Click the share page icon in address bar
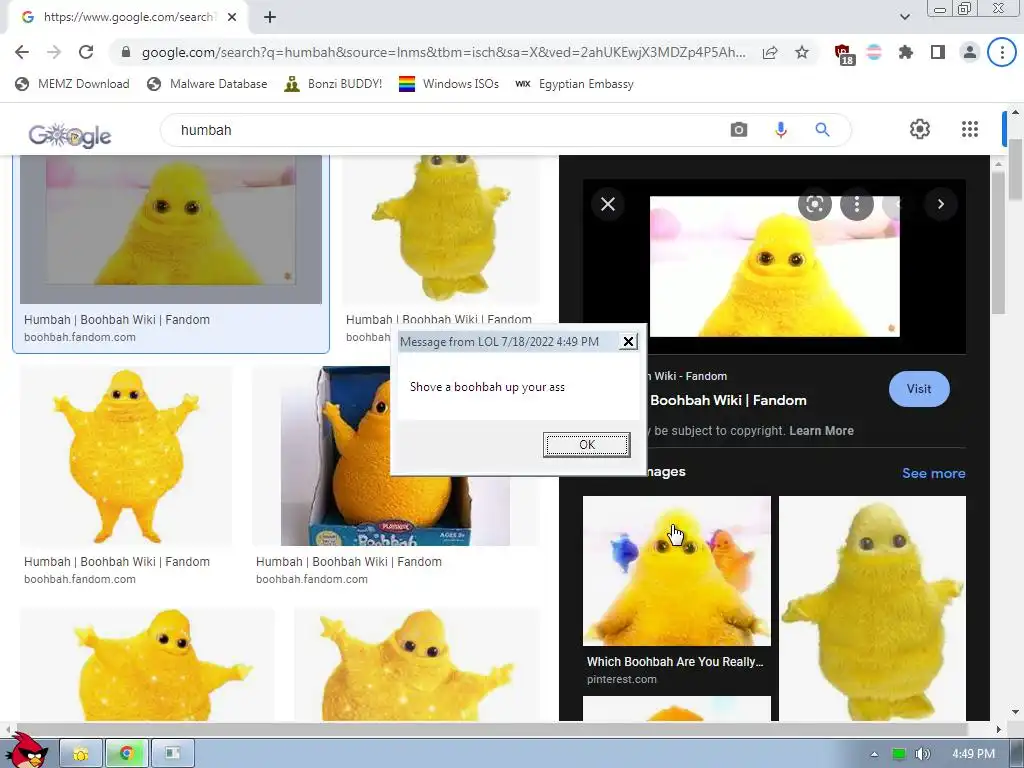Image resolution: width=1024 pixels, height=768 pixels. pos(770,53)
